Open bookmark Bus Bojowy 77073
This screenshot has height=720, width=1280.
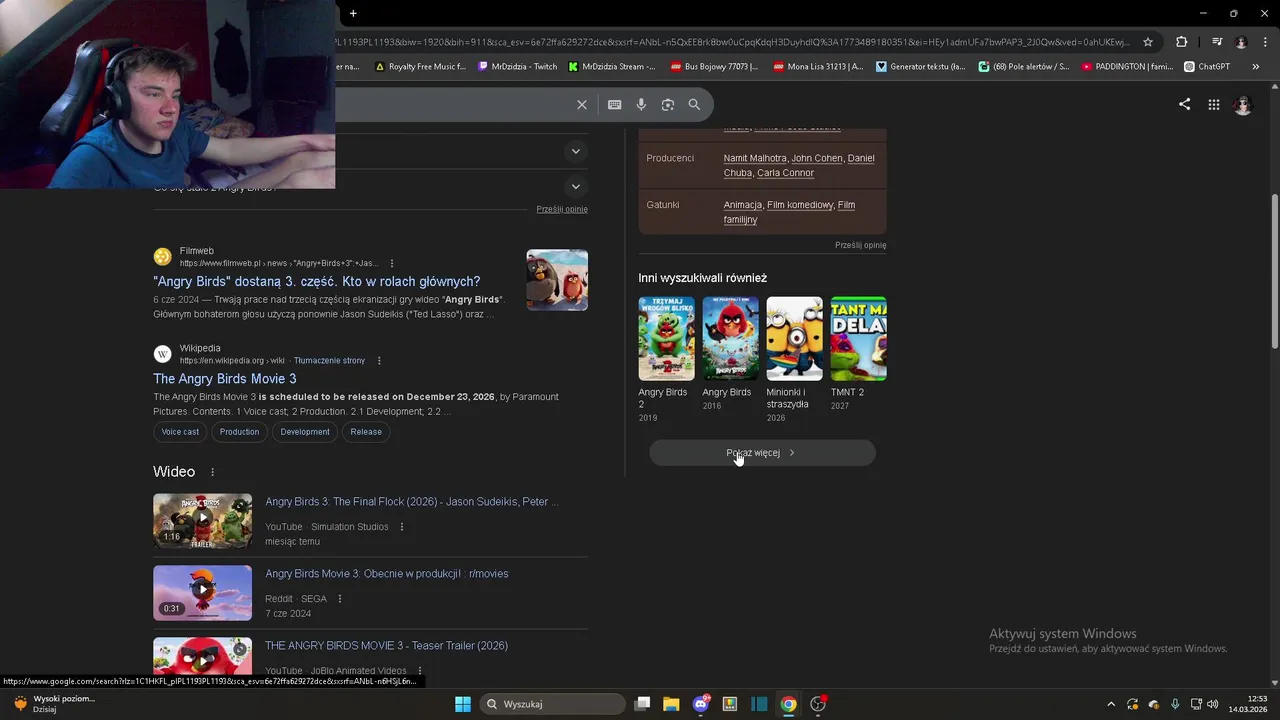tap(715, 67)
